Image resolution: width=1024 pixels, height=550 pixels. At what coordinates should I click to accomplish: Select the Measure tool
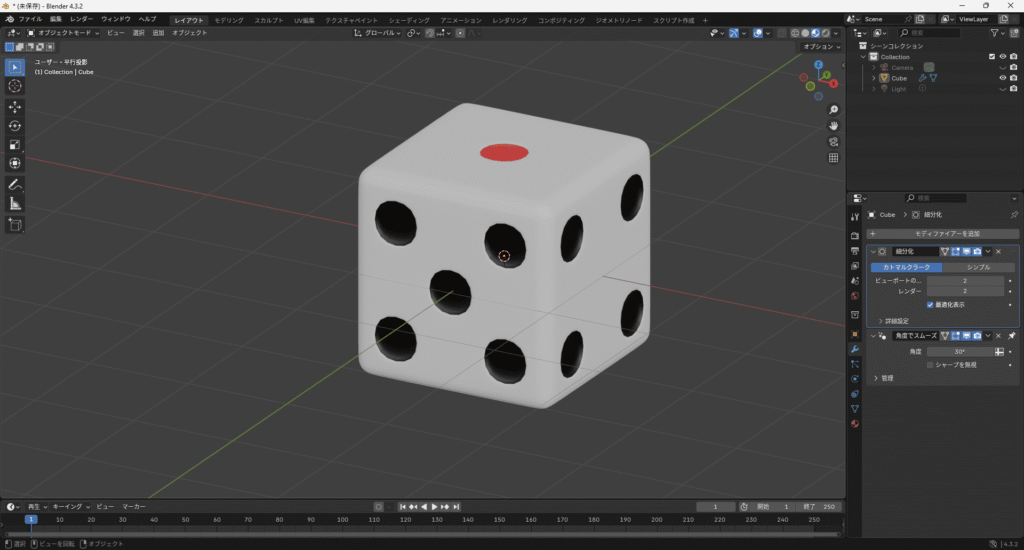point(14,204)
